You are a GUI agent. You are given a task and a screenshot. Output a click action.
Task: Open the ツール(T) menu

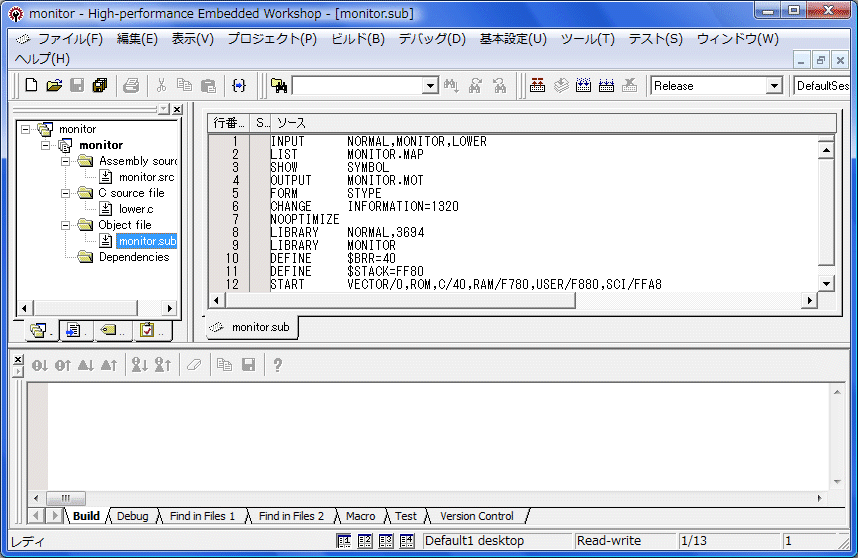click(588, 39)
